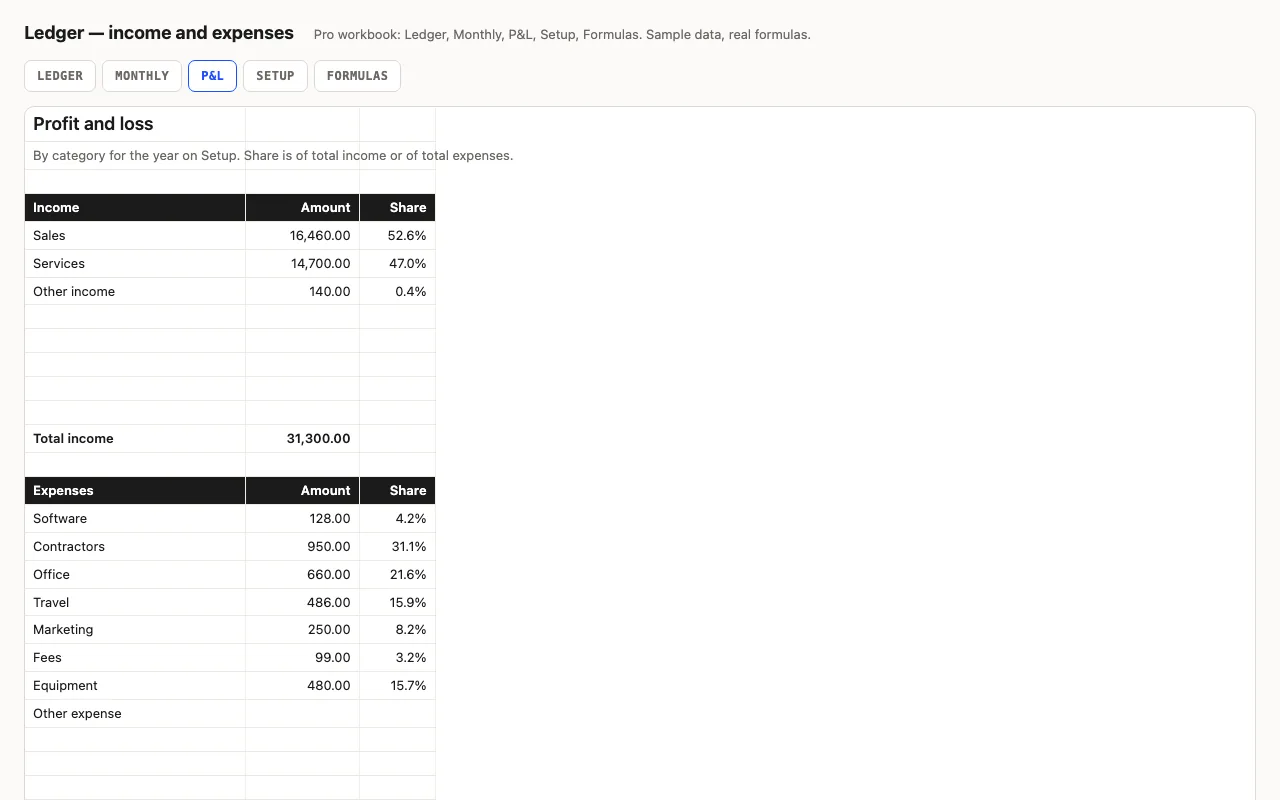Click the Income section header cell

[x=135, y=208]
